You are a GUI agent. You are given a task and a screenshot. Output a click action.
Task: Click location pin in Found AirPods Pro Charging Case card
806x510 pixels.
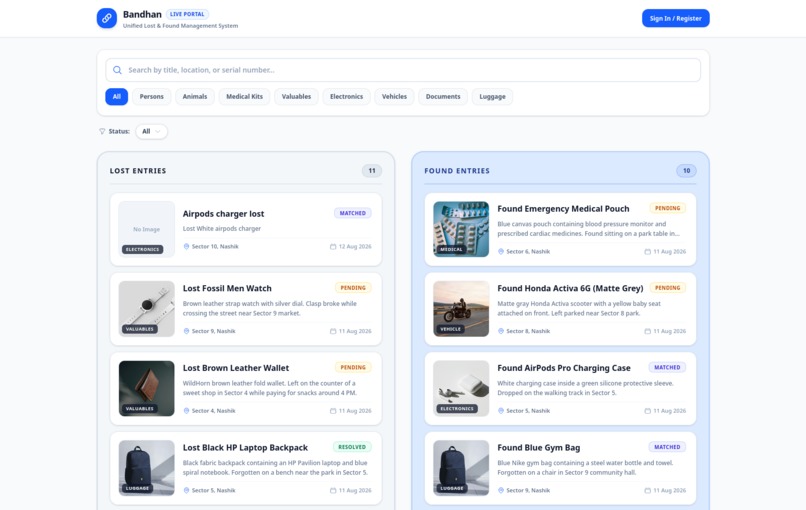(x=501, y=411)
